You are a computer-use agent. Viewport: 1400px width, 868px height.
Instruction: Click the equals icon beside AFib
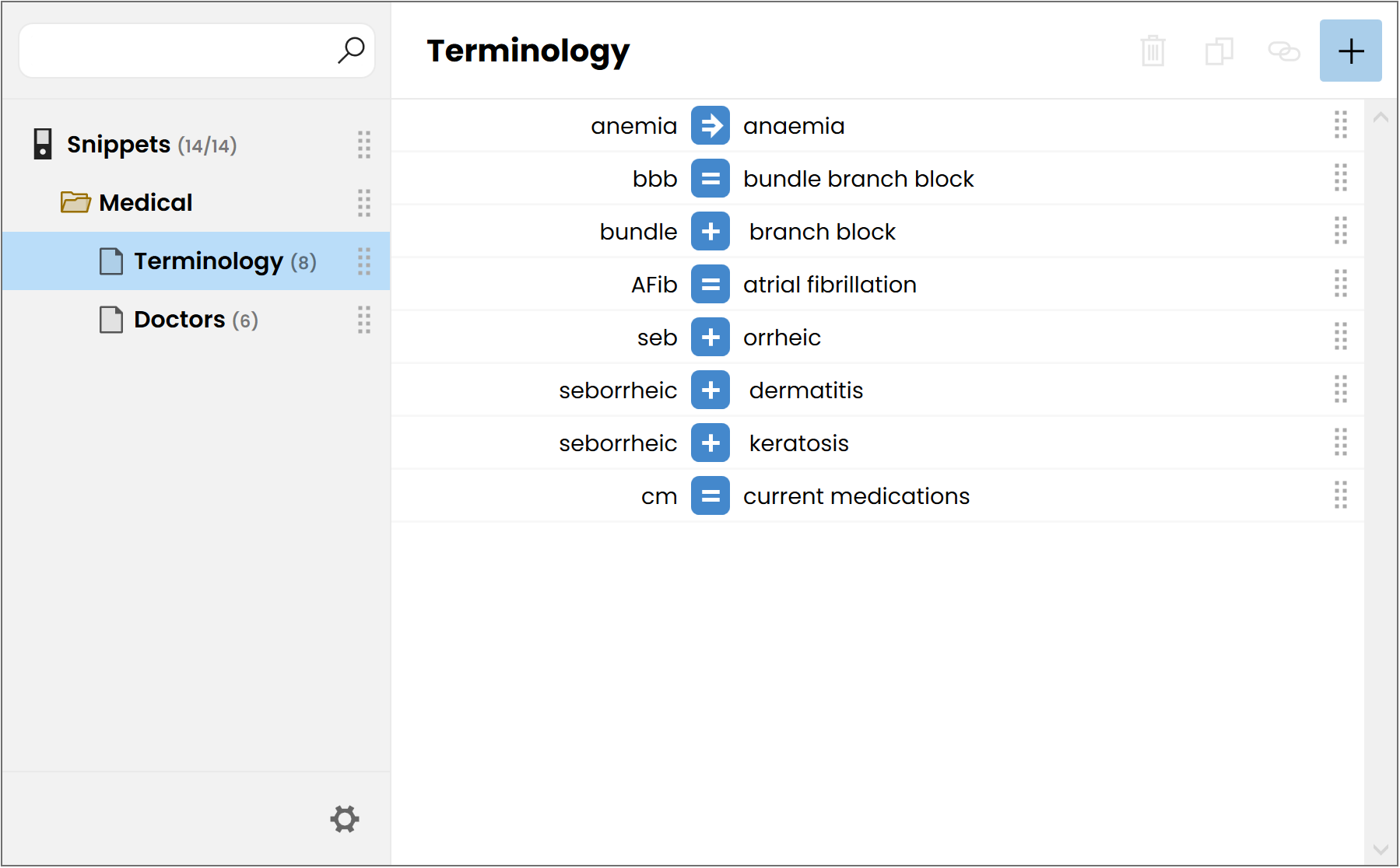click(x=711, y=285)
